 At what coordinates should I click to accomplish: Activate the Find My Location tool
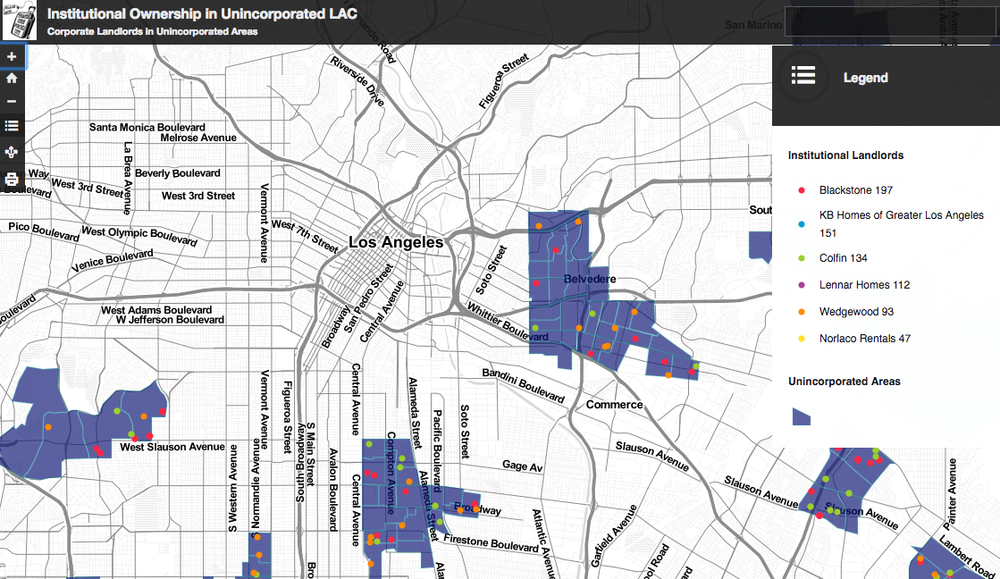12,152
